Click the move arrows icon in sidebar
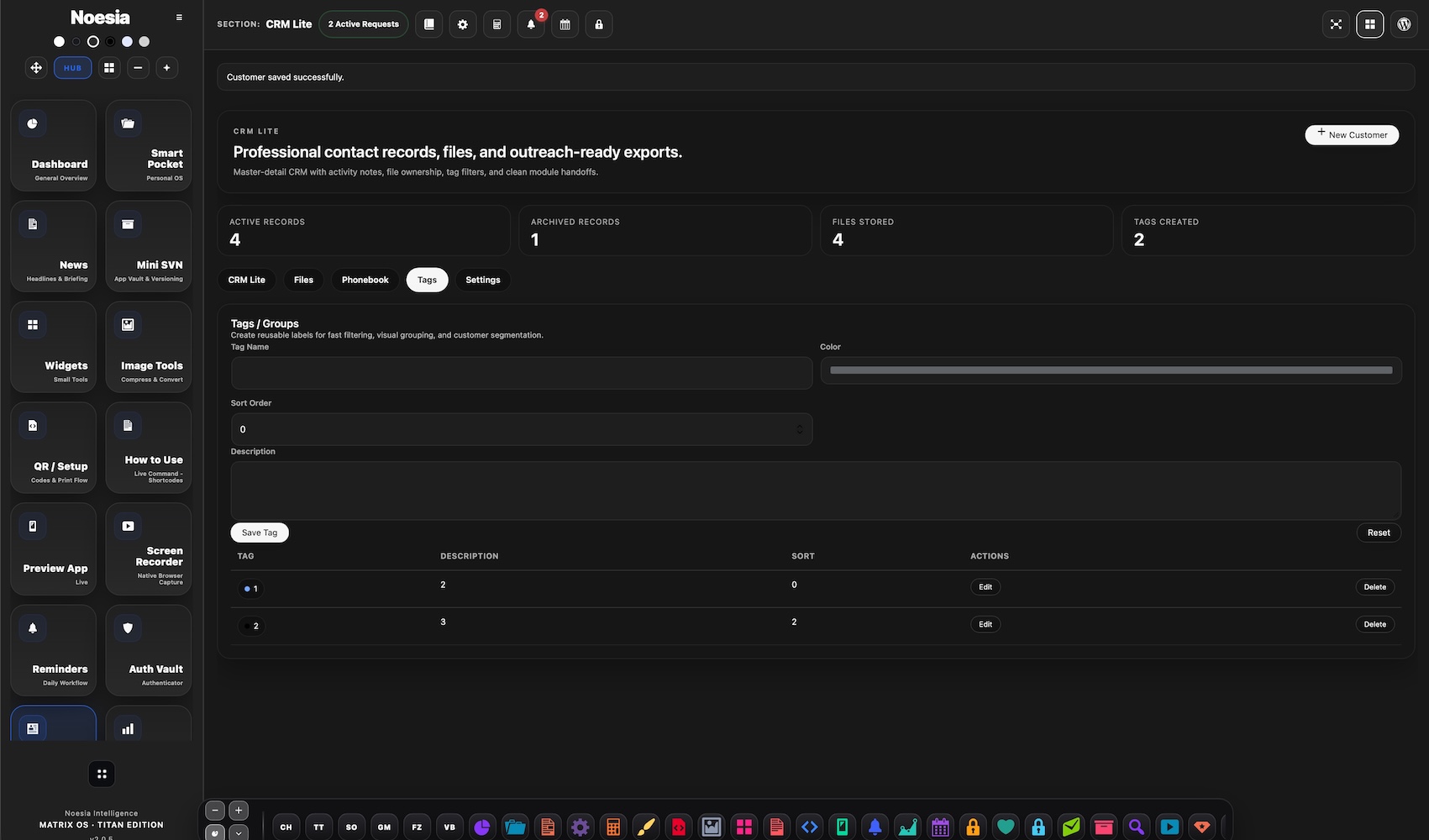This screenshot has width=1429, height=840. pyautogui.click(x=36, y=68)
